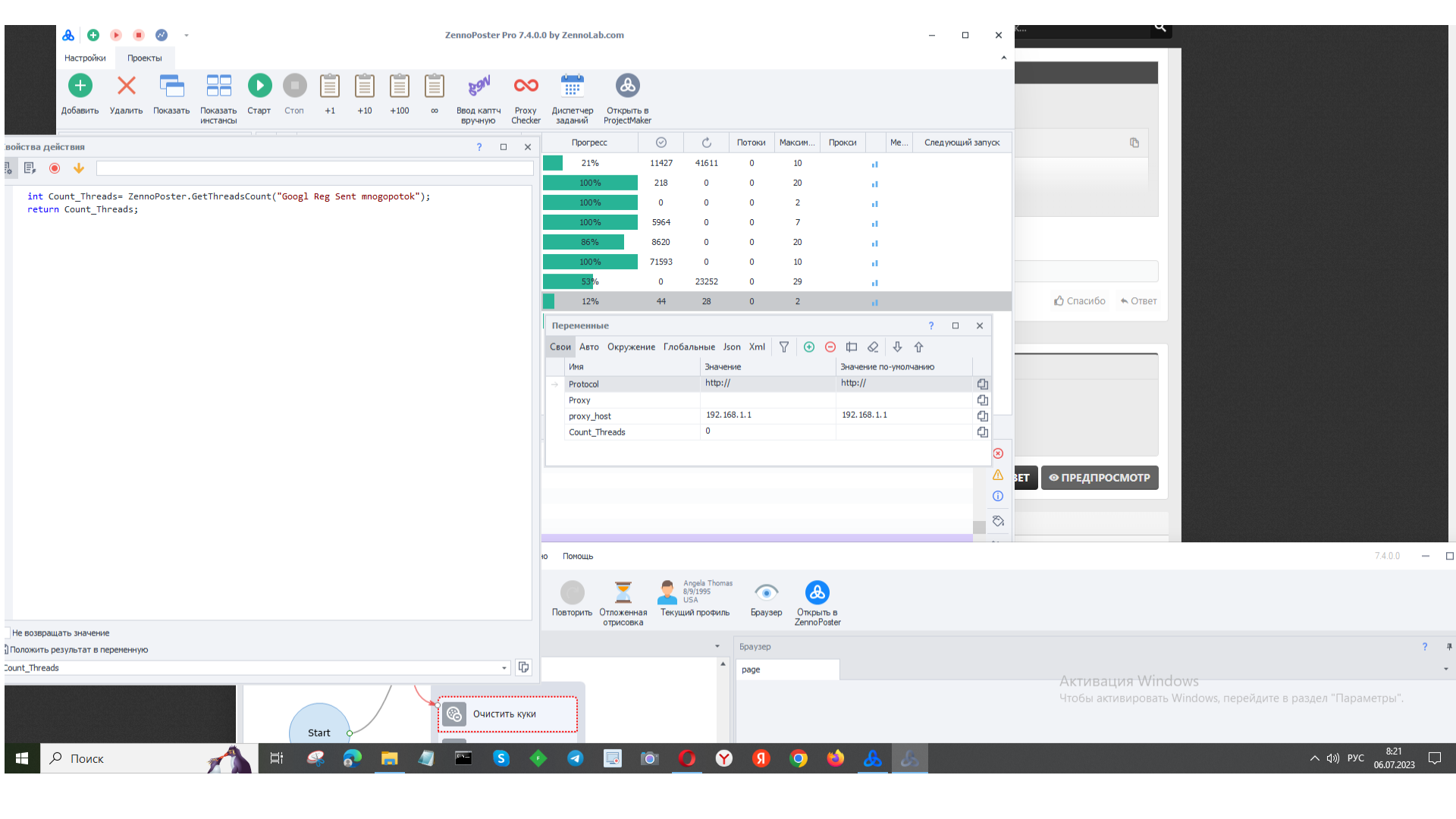1456x819 pixels.
Task: Open Proxy Checker tool
Action: [x=526, y=86]
